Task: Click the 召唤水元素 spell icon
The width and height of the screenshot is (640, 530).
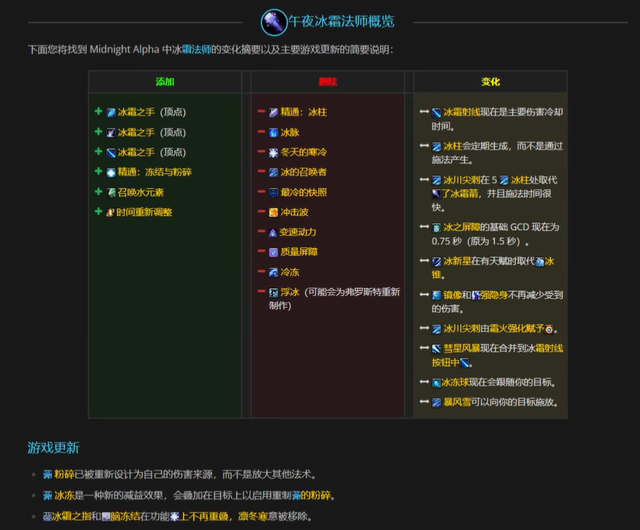Action: point(111,192)
